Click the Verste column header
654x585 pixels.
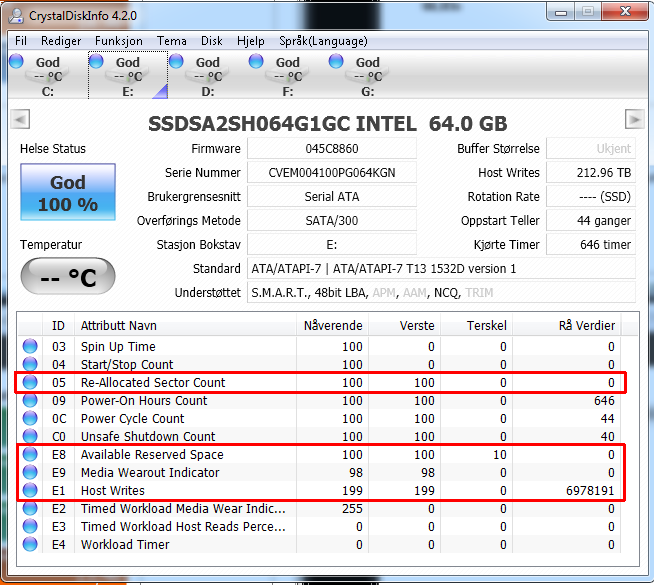pyautogui.click(x=405, y=325)
